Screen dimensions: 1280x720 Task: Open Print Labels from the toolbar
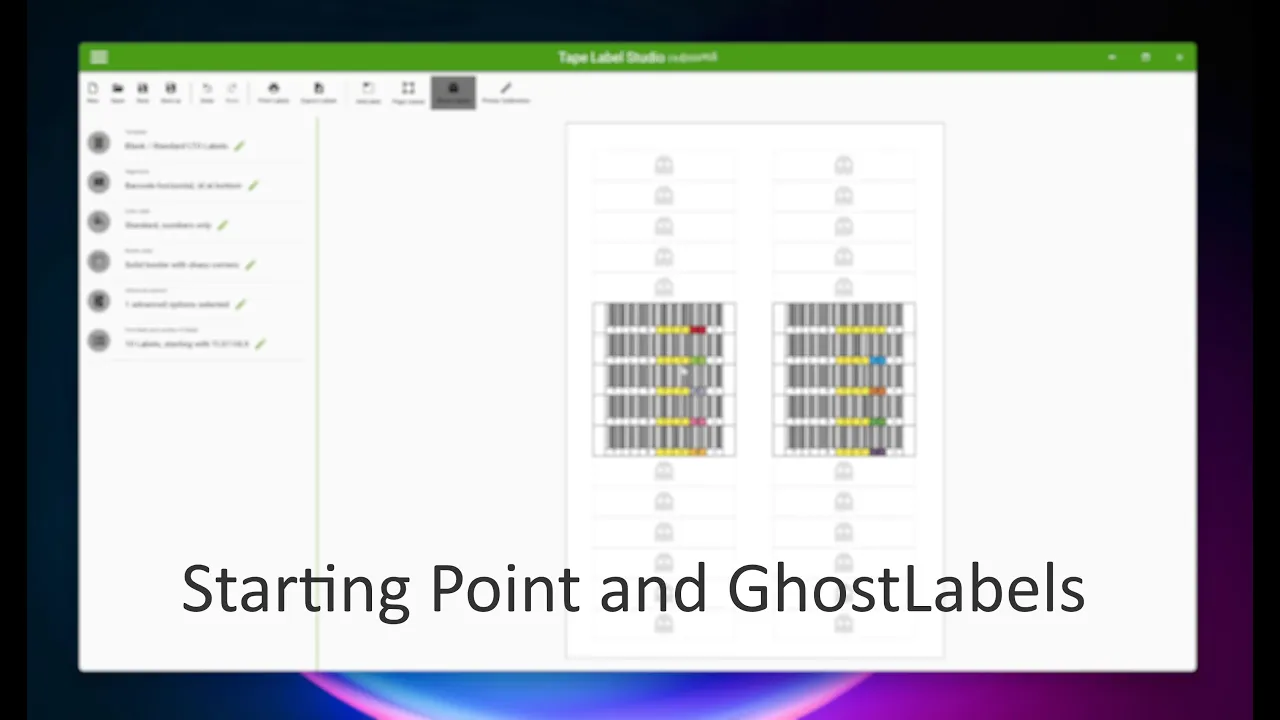273,92
